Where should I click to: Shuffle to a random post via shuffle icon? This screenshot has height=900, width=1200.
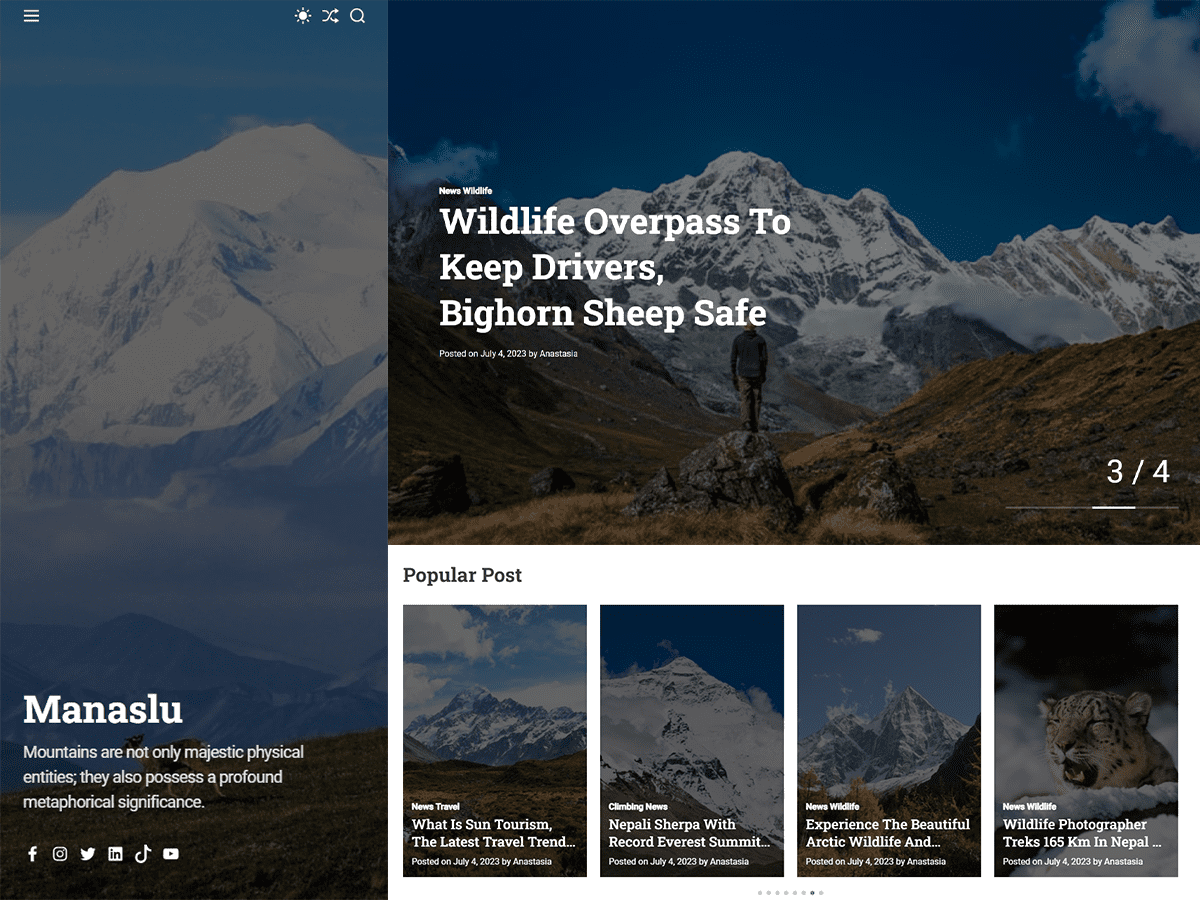[330, 16]
